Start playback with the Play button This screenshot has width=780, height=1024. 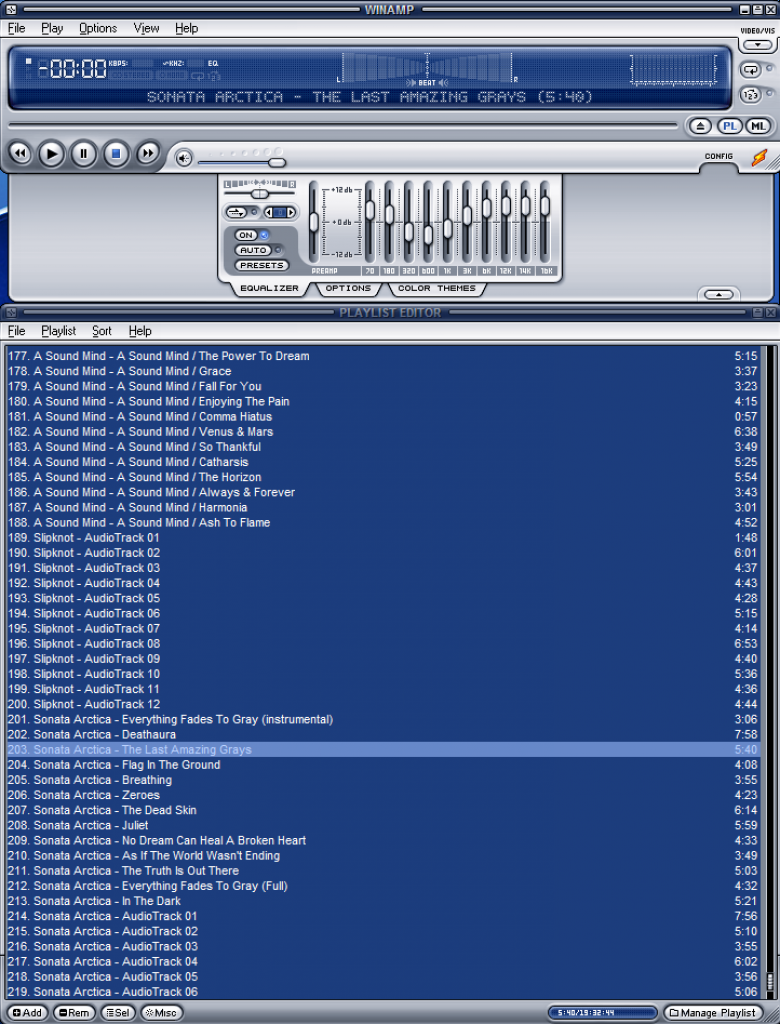(52, 155)
